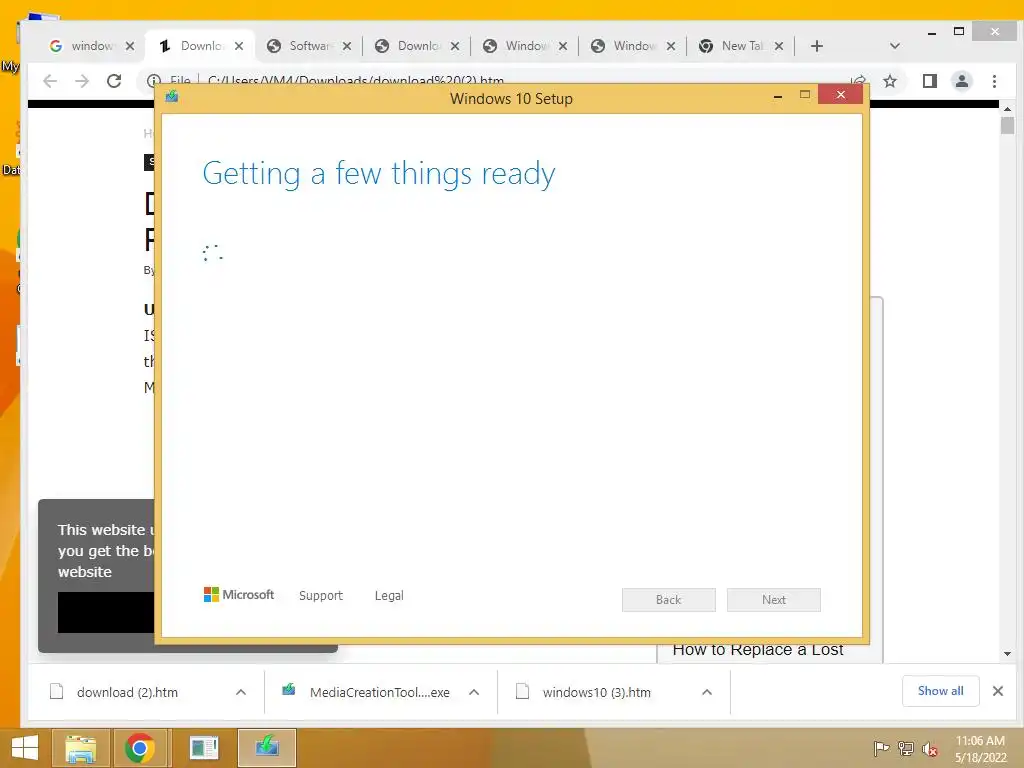
Task: Open the Chrome profile avatar
Action: click(x=961, y=80)
